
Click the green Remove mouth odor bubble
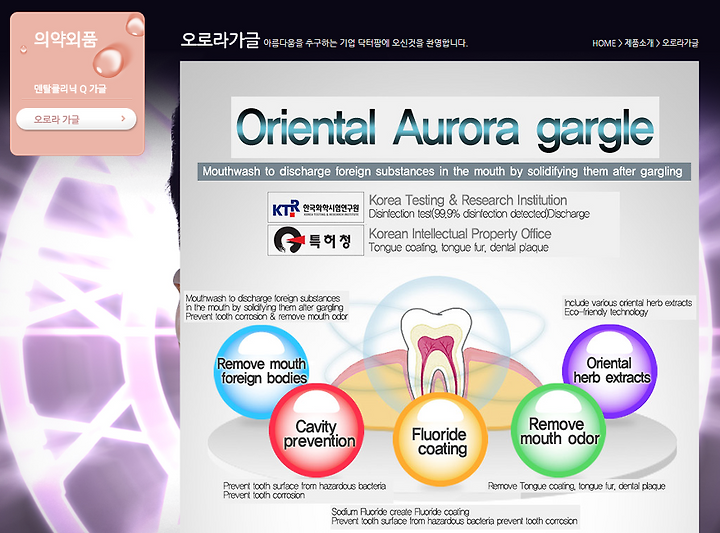point(558,431)
